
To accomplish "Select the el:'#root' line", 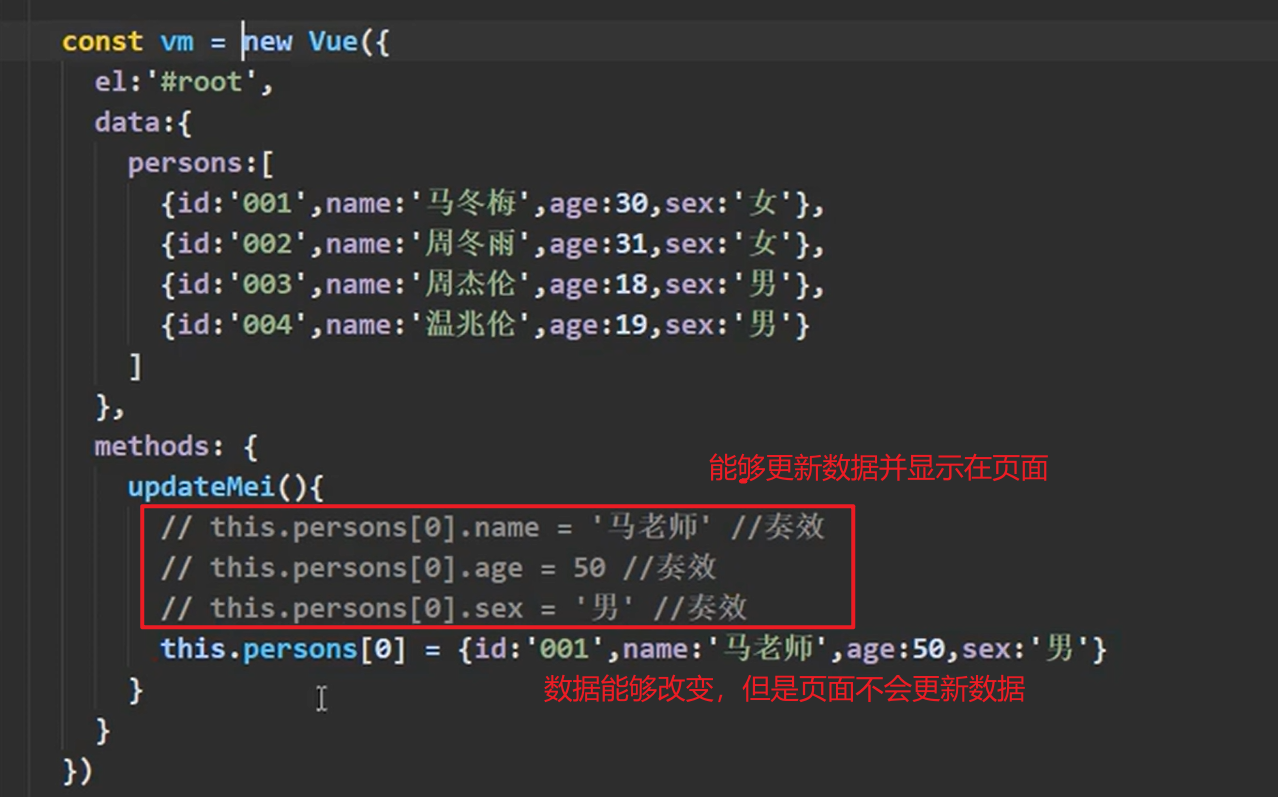I will 184,82.
